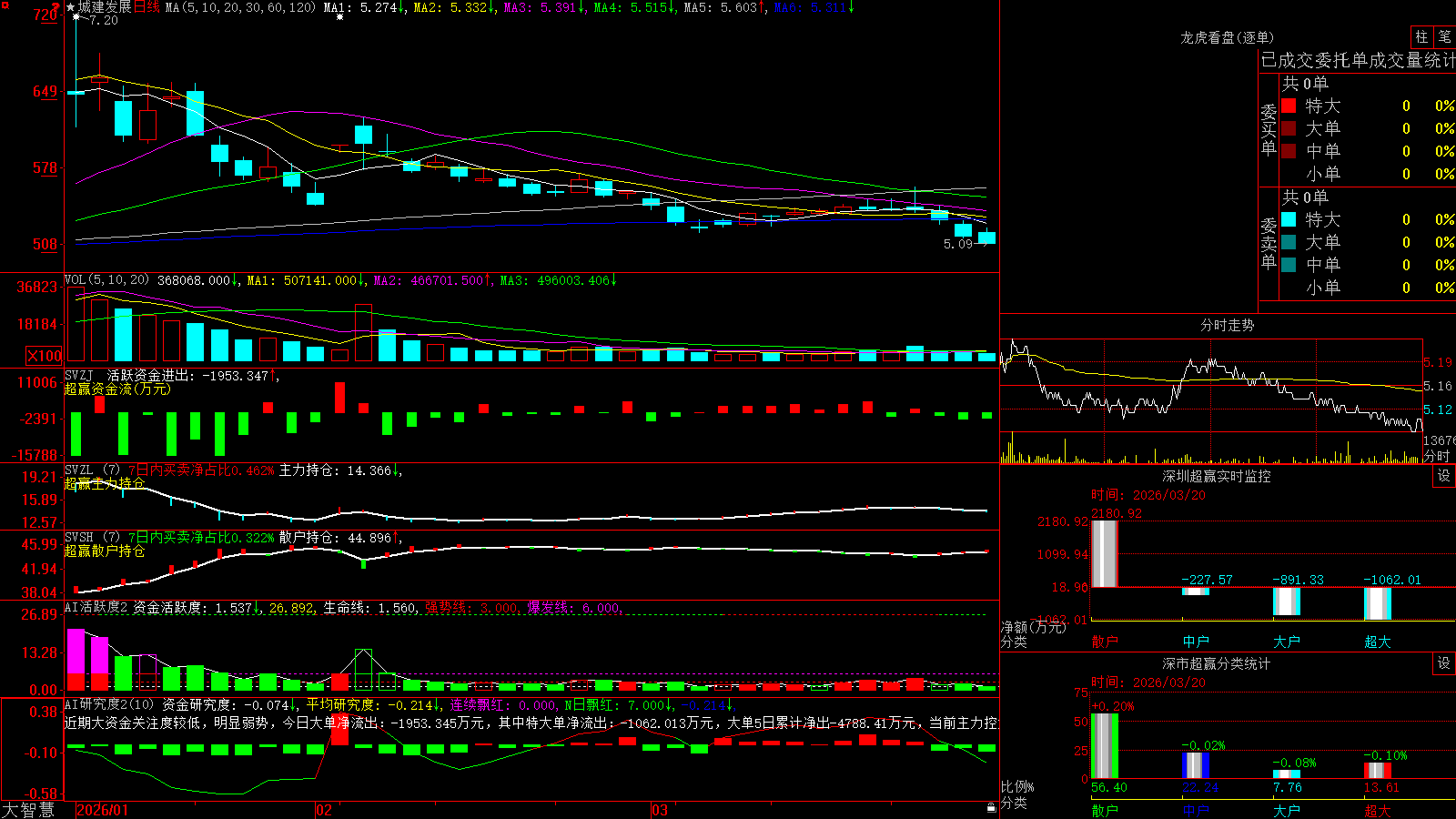
Task: Click the 平均研究度: -0.214 value
Action: pos(369,704)
